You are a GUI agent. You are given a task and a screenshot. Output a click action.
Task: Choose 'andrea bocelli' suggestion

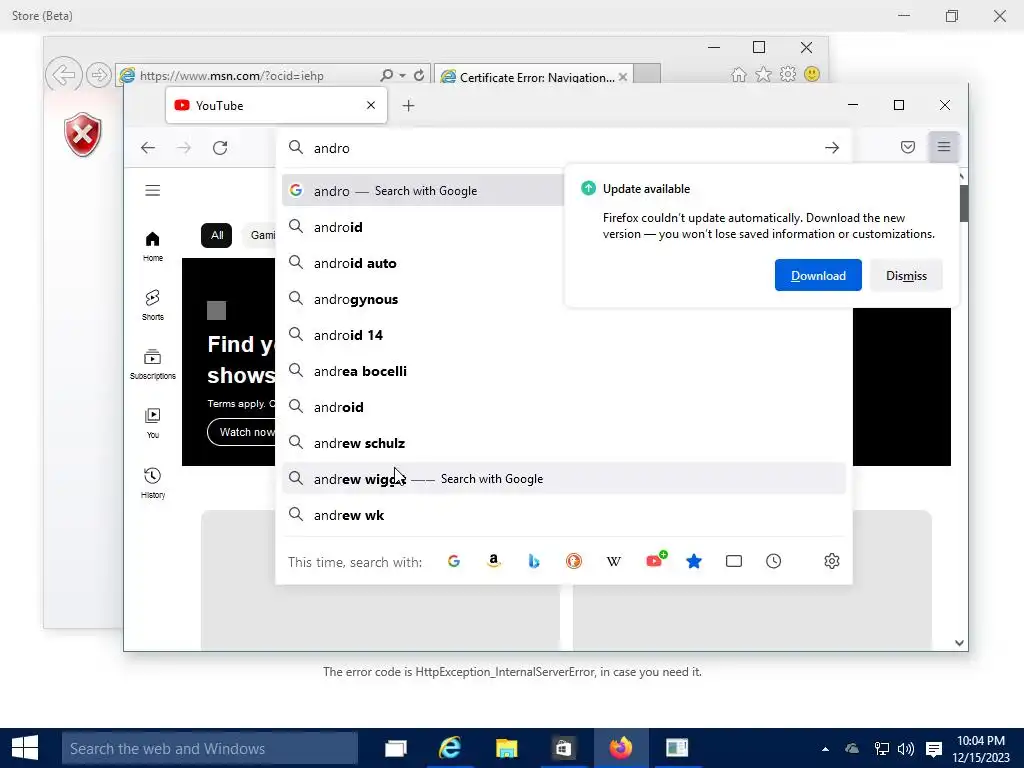(564, 371)
